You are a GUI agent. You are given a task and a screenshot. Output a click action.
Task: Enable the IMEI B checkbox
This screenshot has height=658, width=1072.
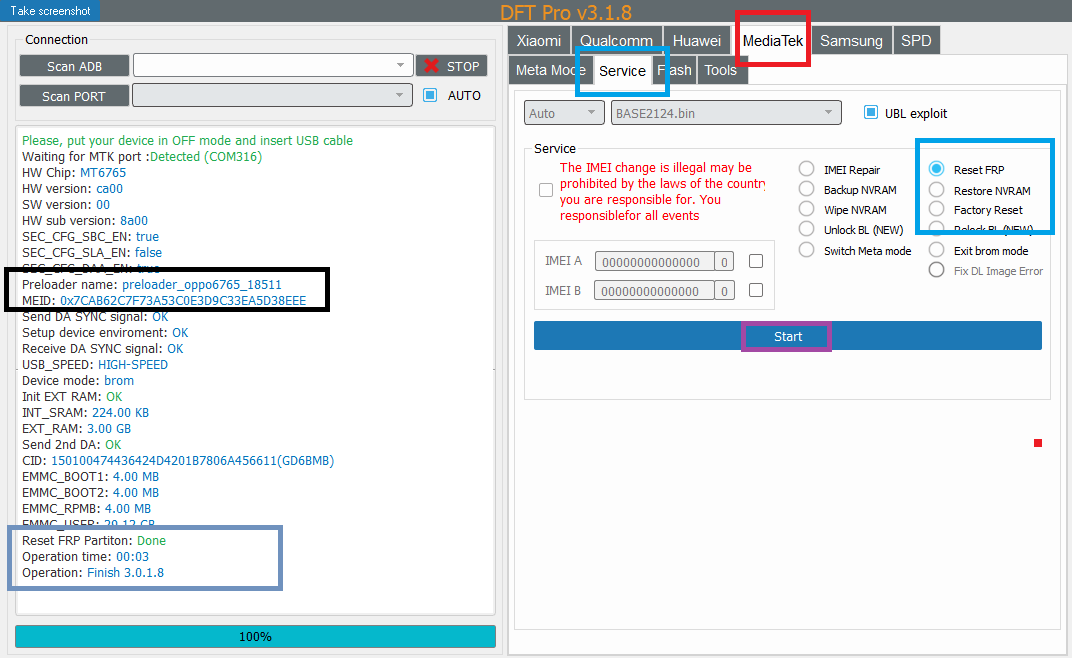point(755,290)
